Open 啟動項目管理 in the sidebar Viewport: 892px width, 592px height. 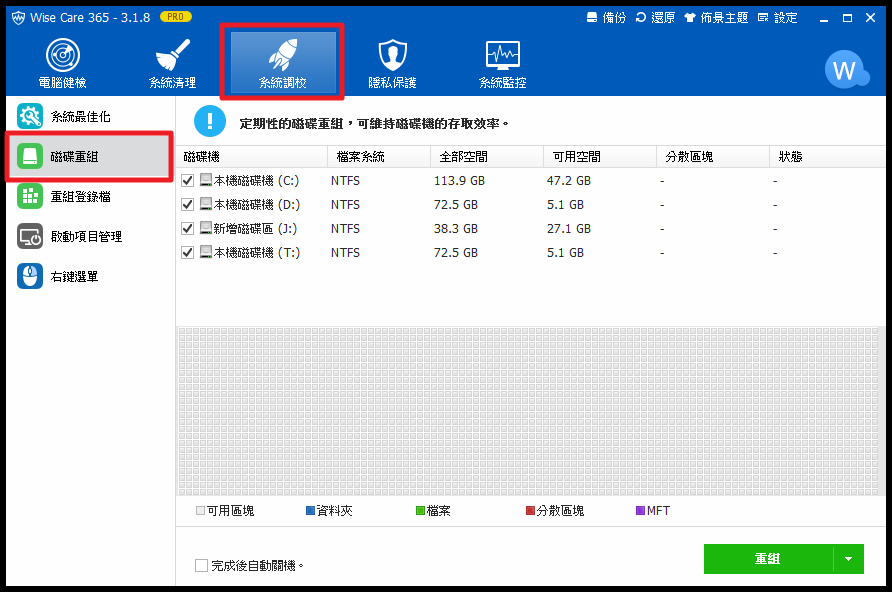click(30, 237)
